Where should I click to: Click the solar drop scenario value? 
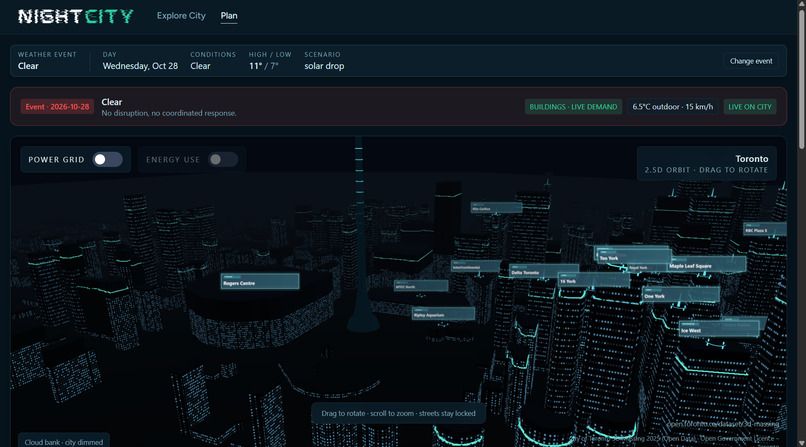point(324,66)
